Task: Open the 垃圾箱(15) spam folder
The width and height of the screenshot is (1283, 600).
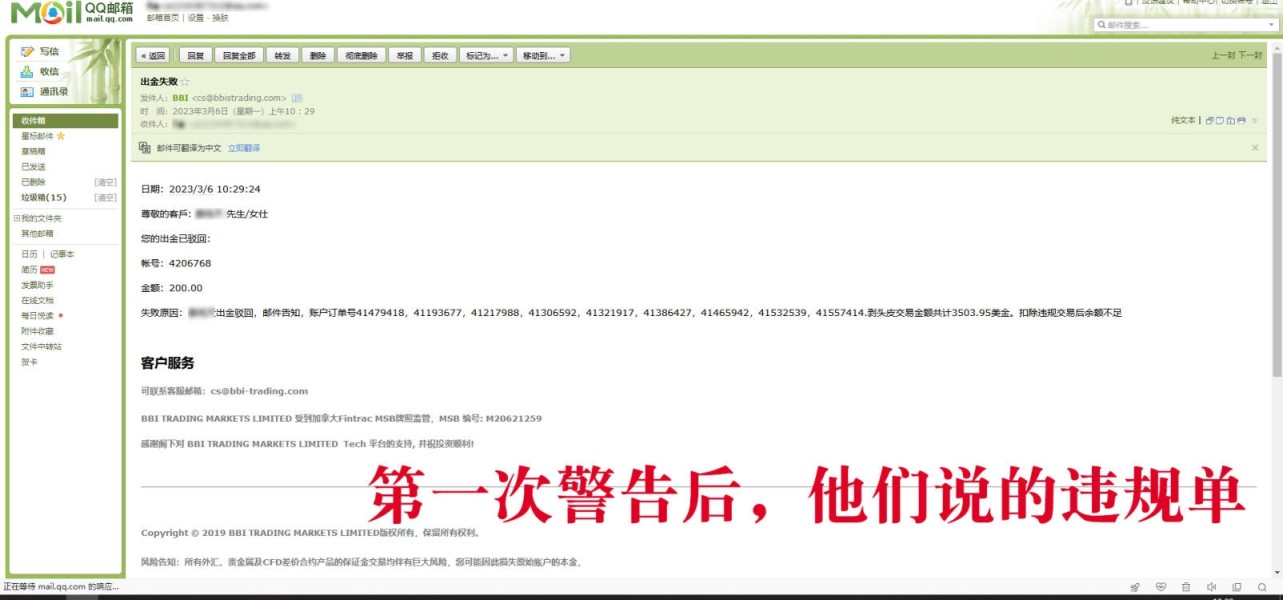Action: [x=44, y=198]
